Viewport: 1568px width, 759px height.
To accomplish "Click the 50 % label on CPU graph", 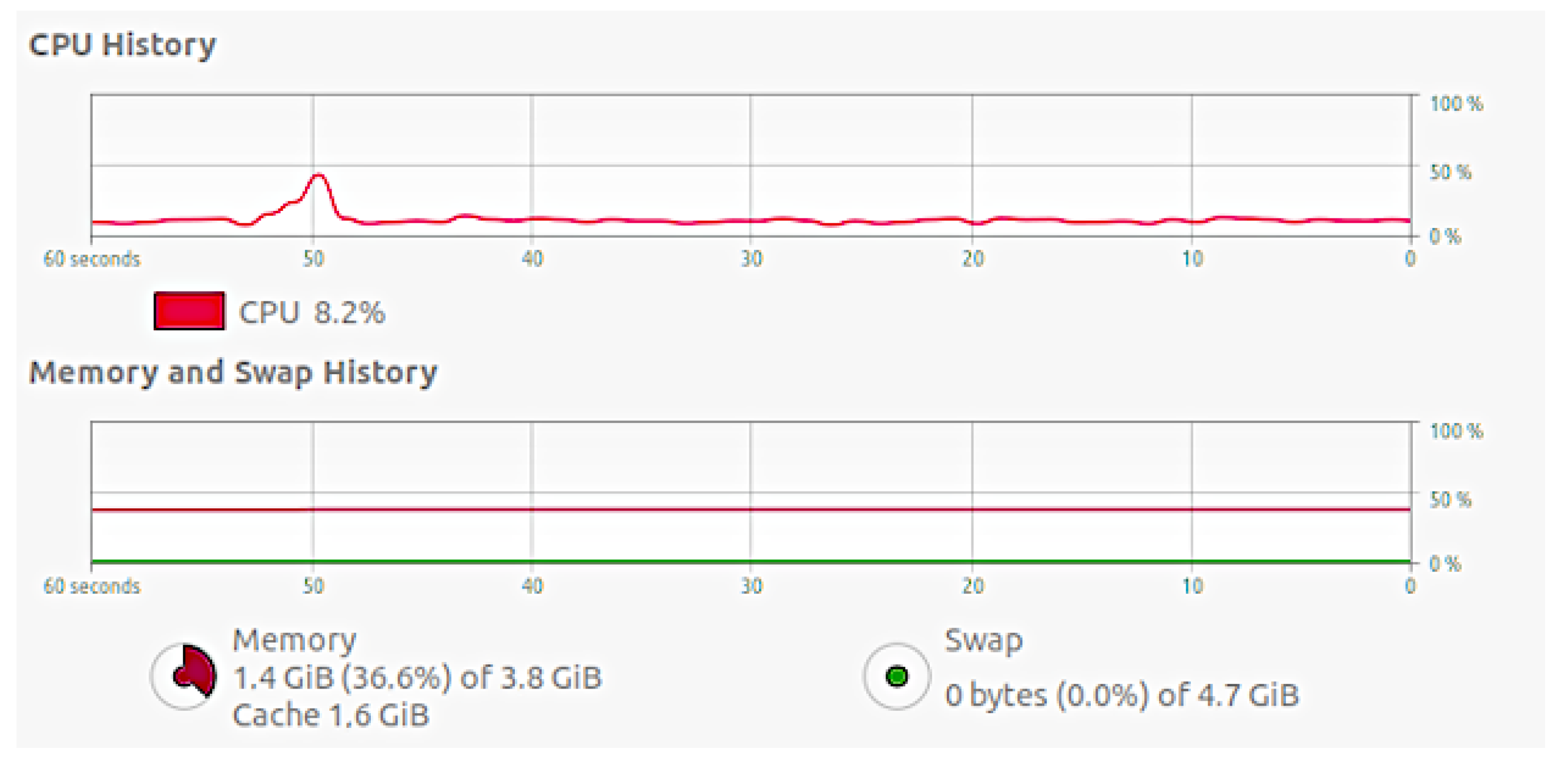I will coord(1450,172).
